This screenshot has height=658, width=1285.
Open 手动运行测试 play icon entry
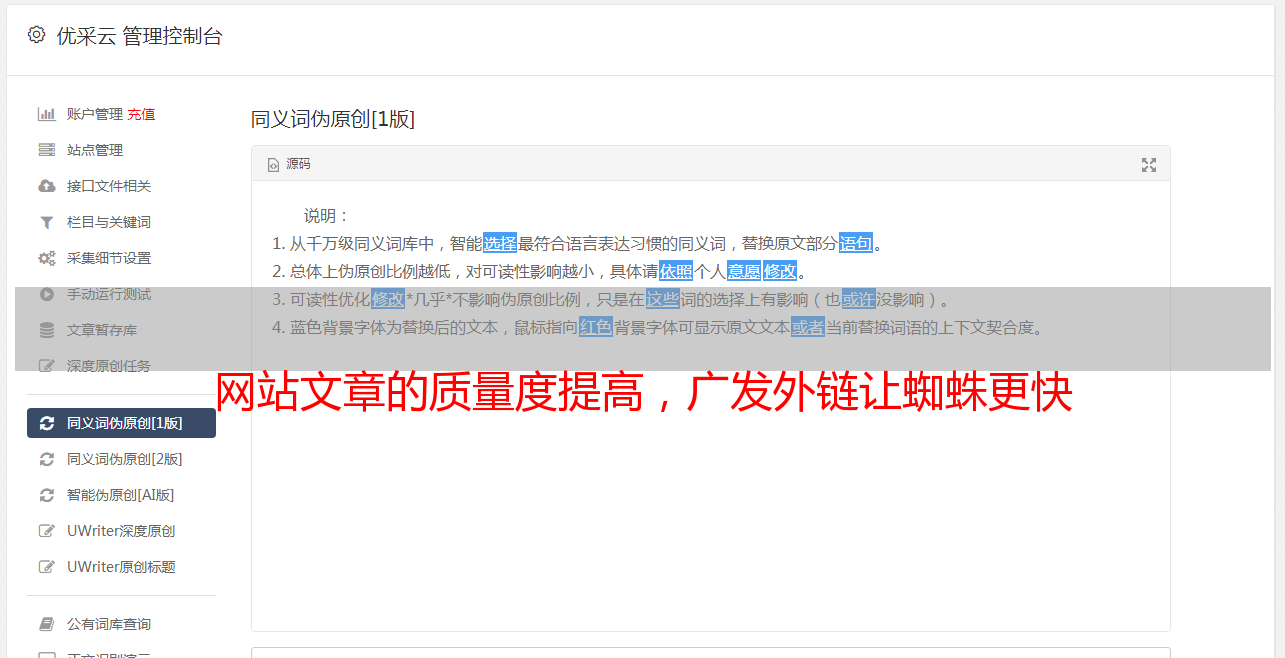pos(46,294)
